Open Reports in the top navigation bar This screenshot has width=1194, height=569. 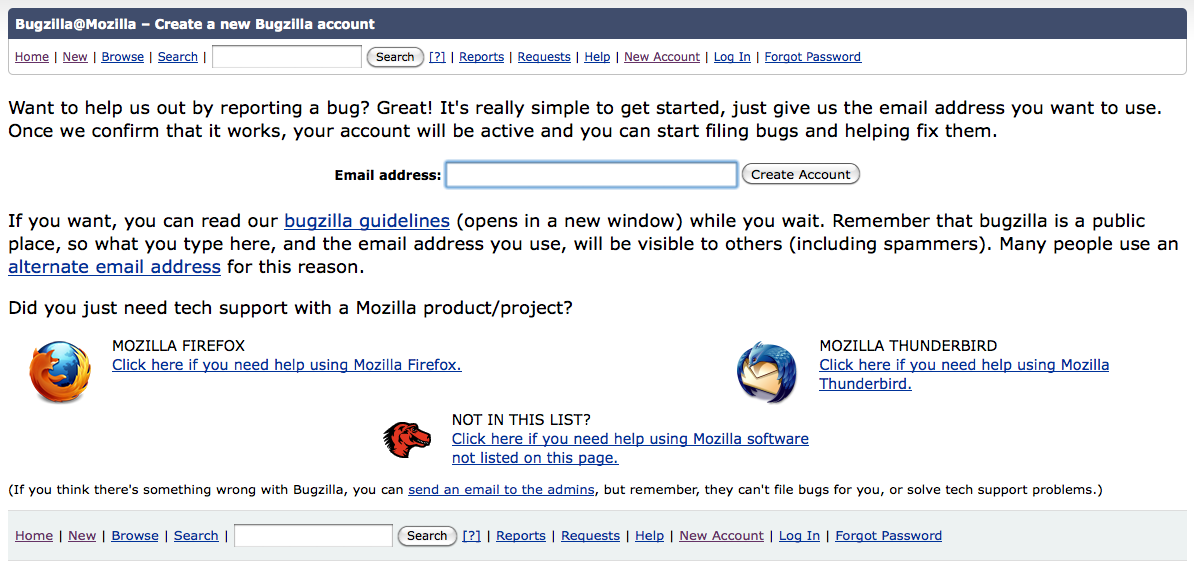point(481,57)
